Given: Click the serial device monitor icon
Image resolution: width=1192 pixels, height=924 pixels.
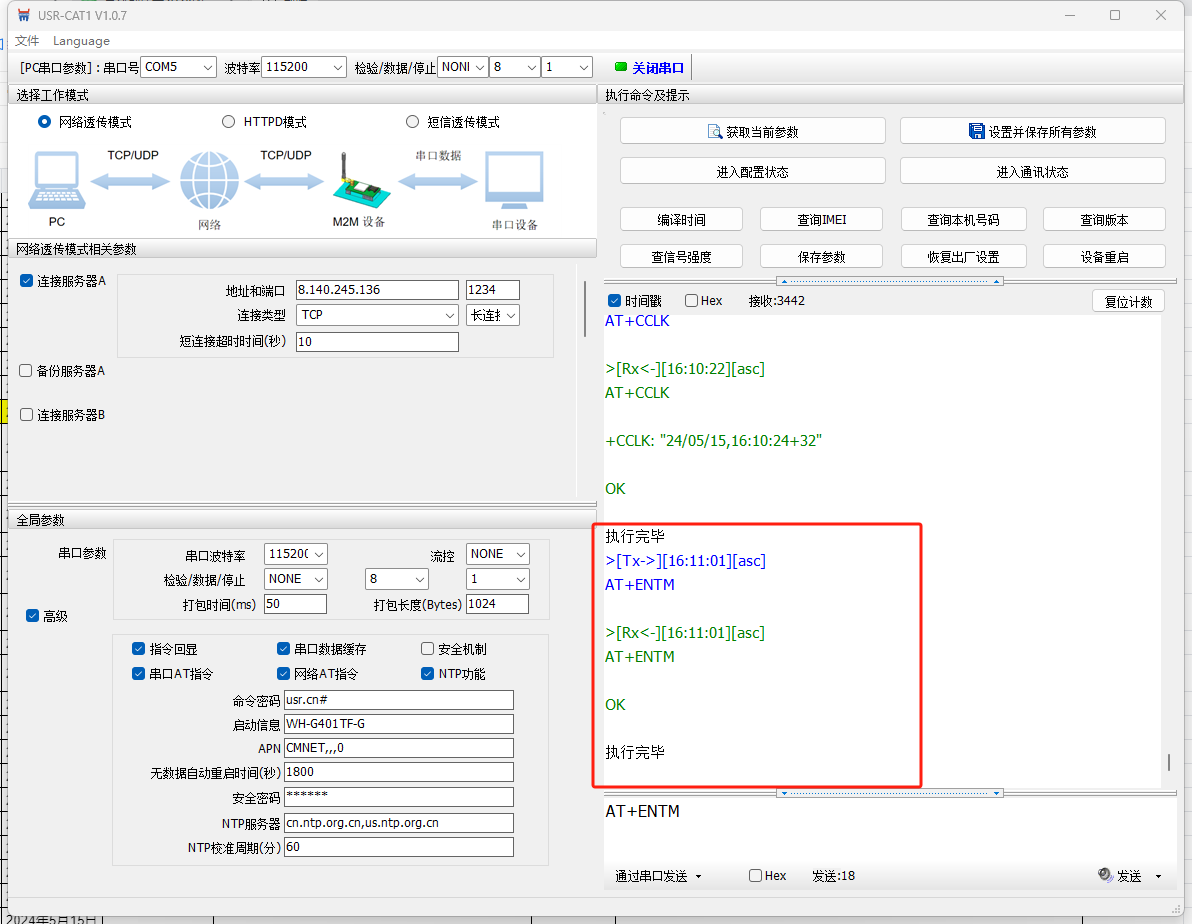Looking at the screenshot, I should click(514, 182).
